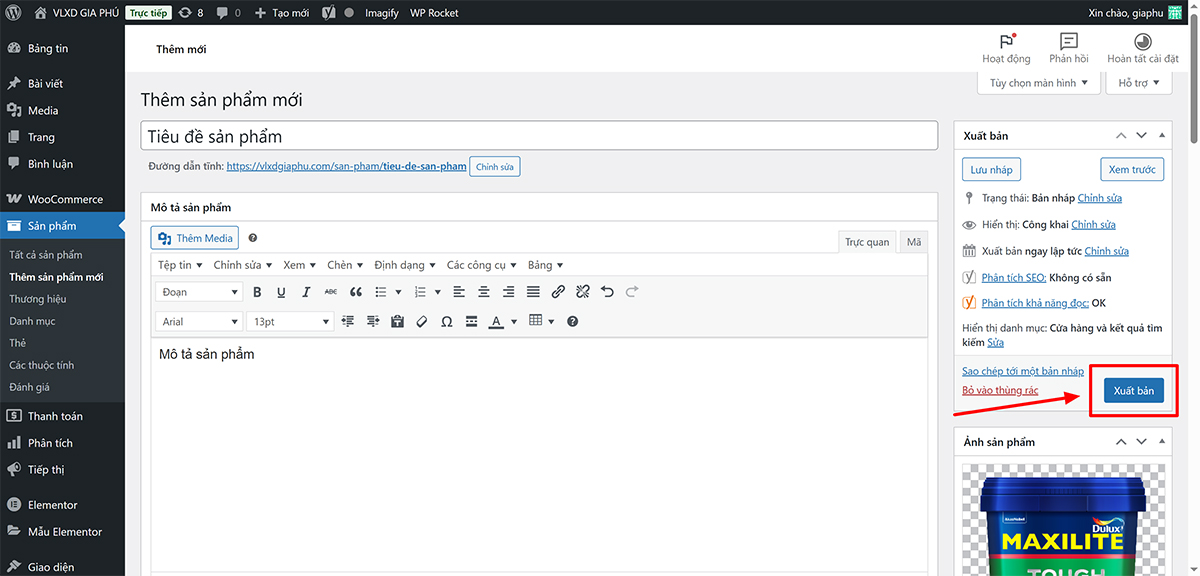Toggle bold formatting in the editor toolbar
Screen dimensions: 1200x576
[x=257, y=292]
